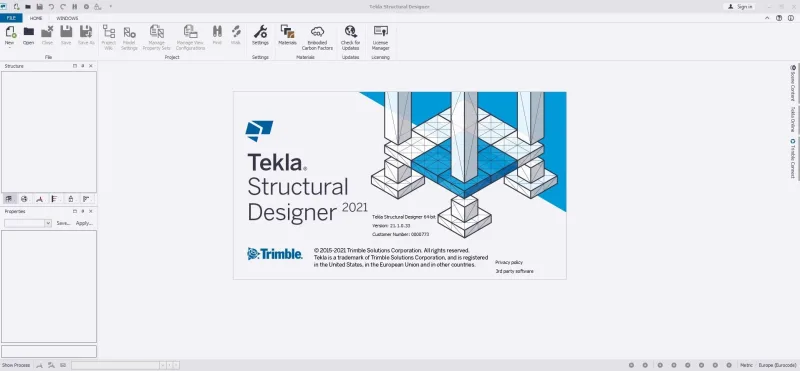Open the Scene Content side tab
Screen dimensions: 800x371
[793, 83]
